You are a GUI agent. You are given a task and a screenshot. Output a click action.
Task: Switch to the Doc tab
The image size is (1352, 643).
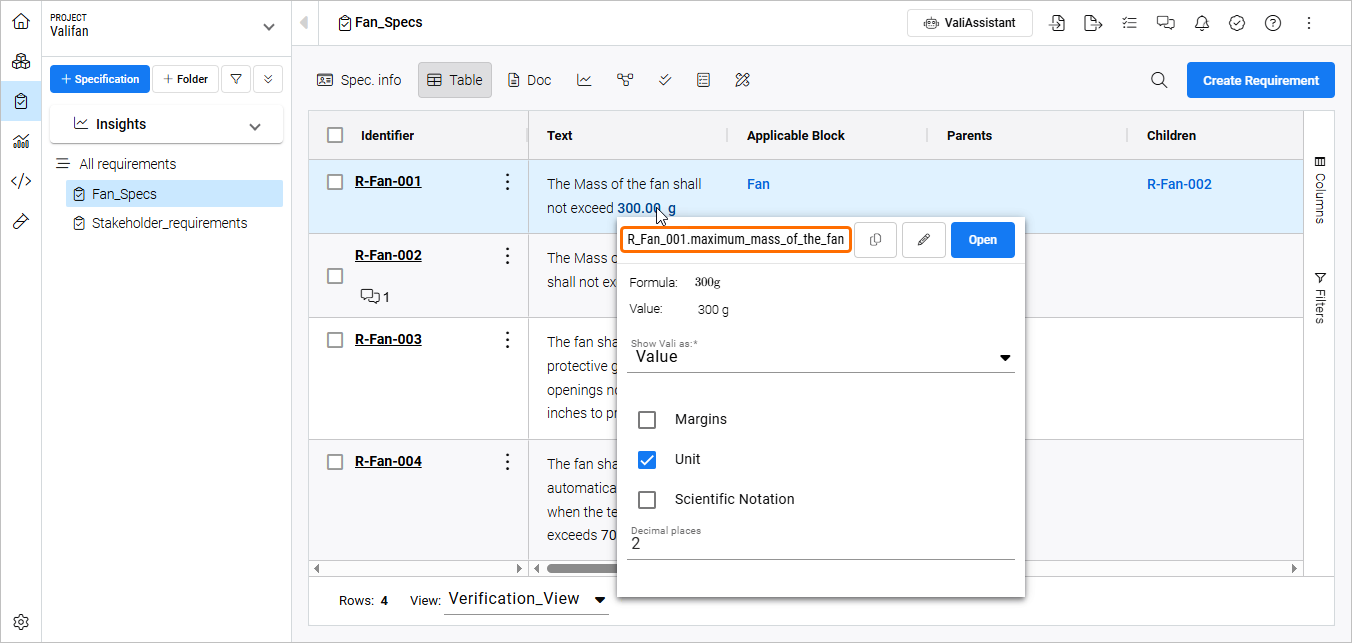coord(529,80)
